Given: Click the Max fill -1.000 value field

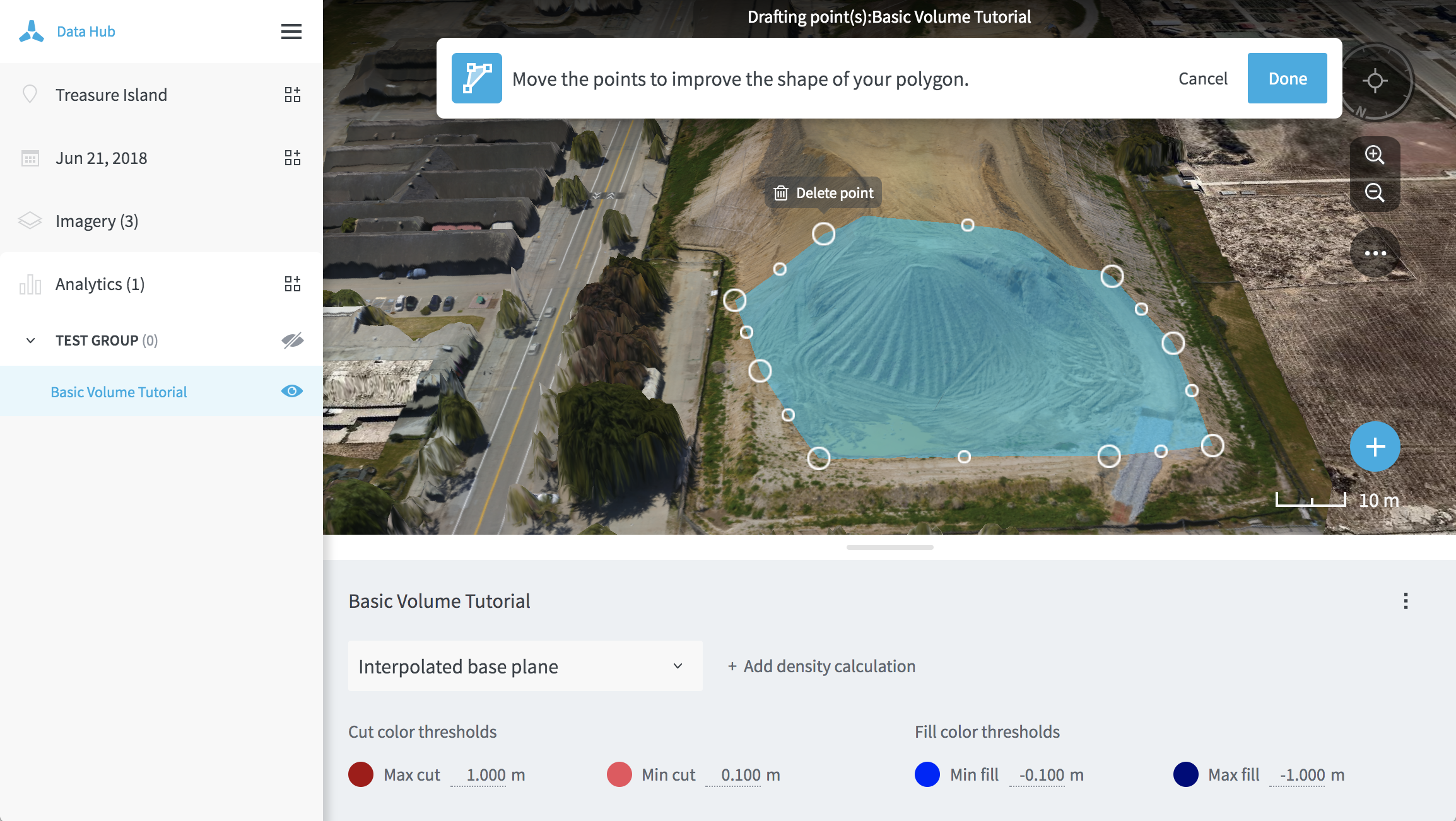Looking at the screenshot, I should click(1298, 775).
